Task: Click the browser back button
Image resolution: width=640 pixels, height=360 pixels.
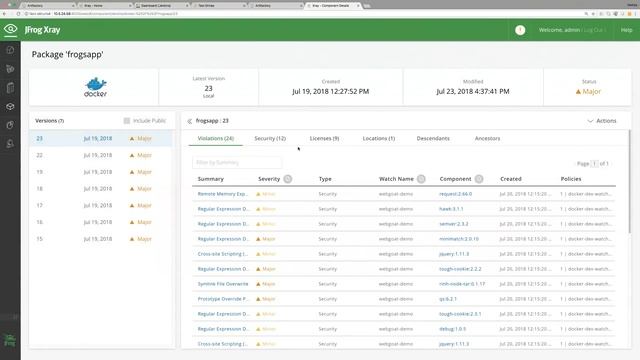Action: pos(4,14)
